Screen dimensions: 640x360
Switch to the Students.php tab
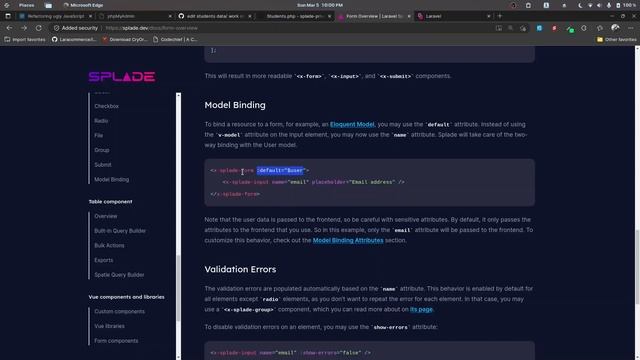click(294, 16)
